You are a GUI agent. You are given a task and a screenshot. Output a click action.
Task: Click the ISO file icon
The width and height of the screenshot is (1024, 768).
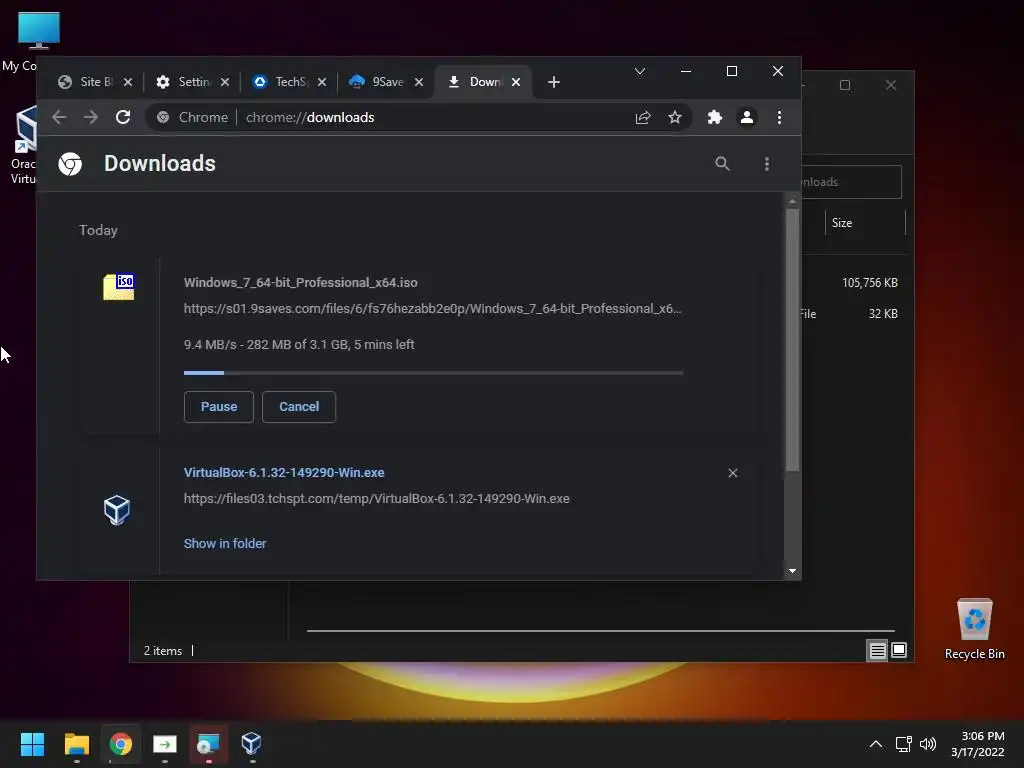119,287
